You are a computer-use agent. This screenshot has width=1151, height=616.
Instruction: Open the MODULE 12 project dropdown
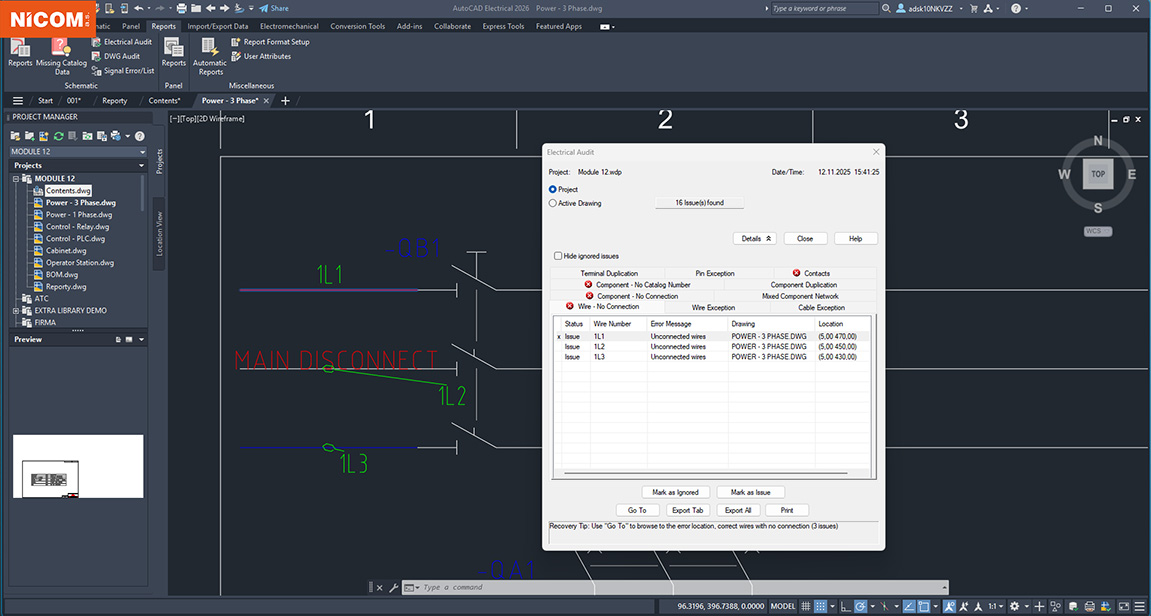pos(141,152)
